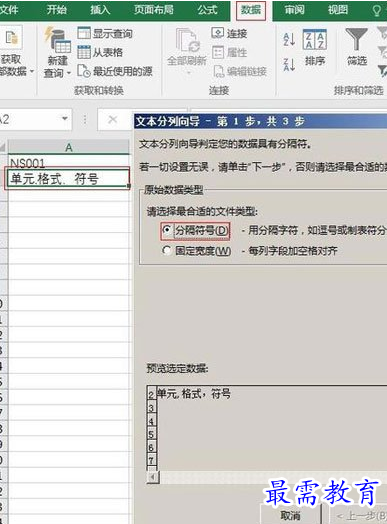Image resolution: width=387 pixels, height=524 pixels.
Task: Click the 显示查询 icon
Action: point(84,33)
